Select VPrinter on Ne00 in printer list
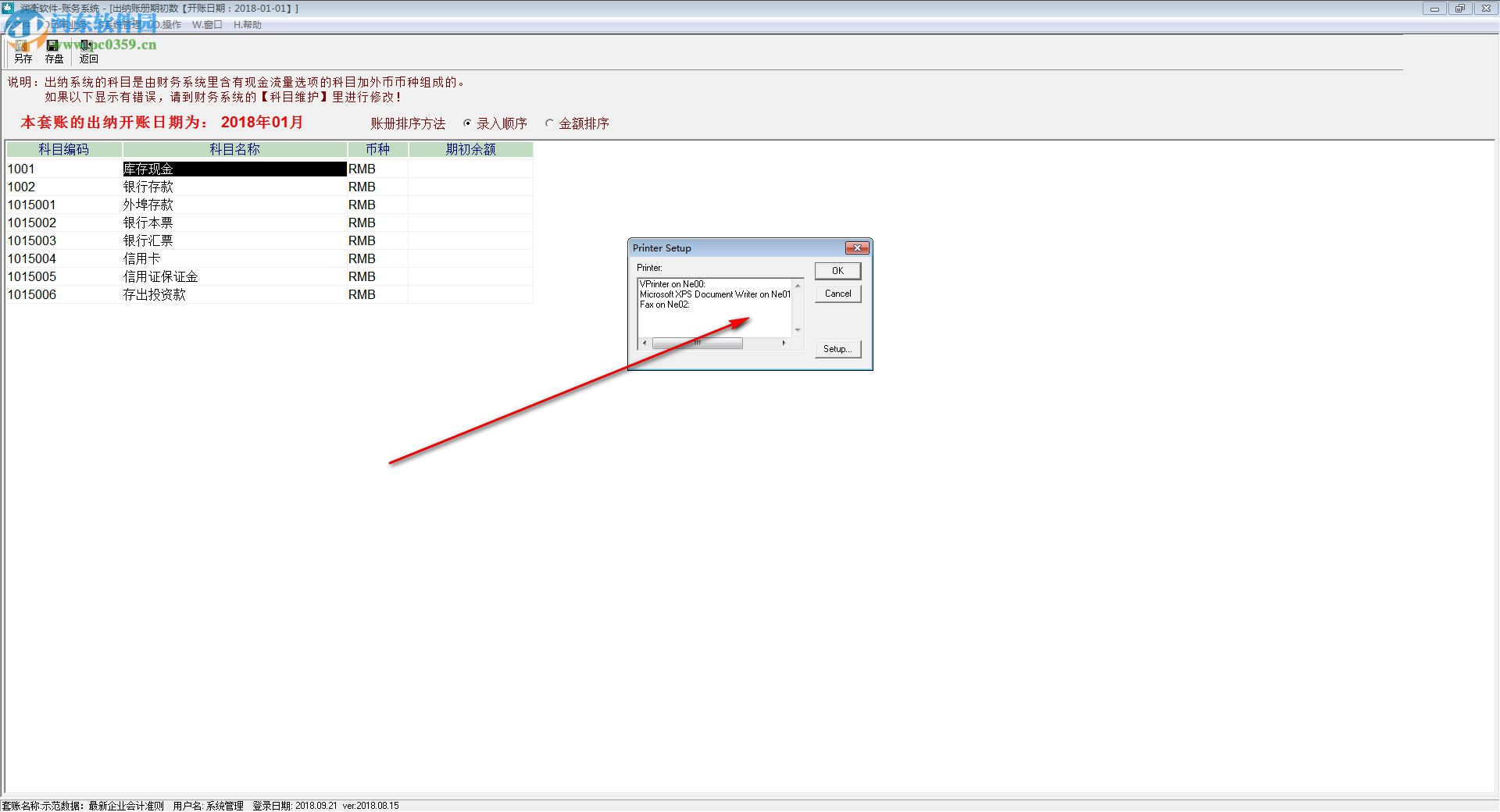This screenshot has width=1500, height=812. pos(672,284)
